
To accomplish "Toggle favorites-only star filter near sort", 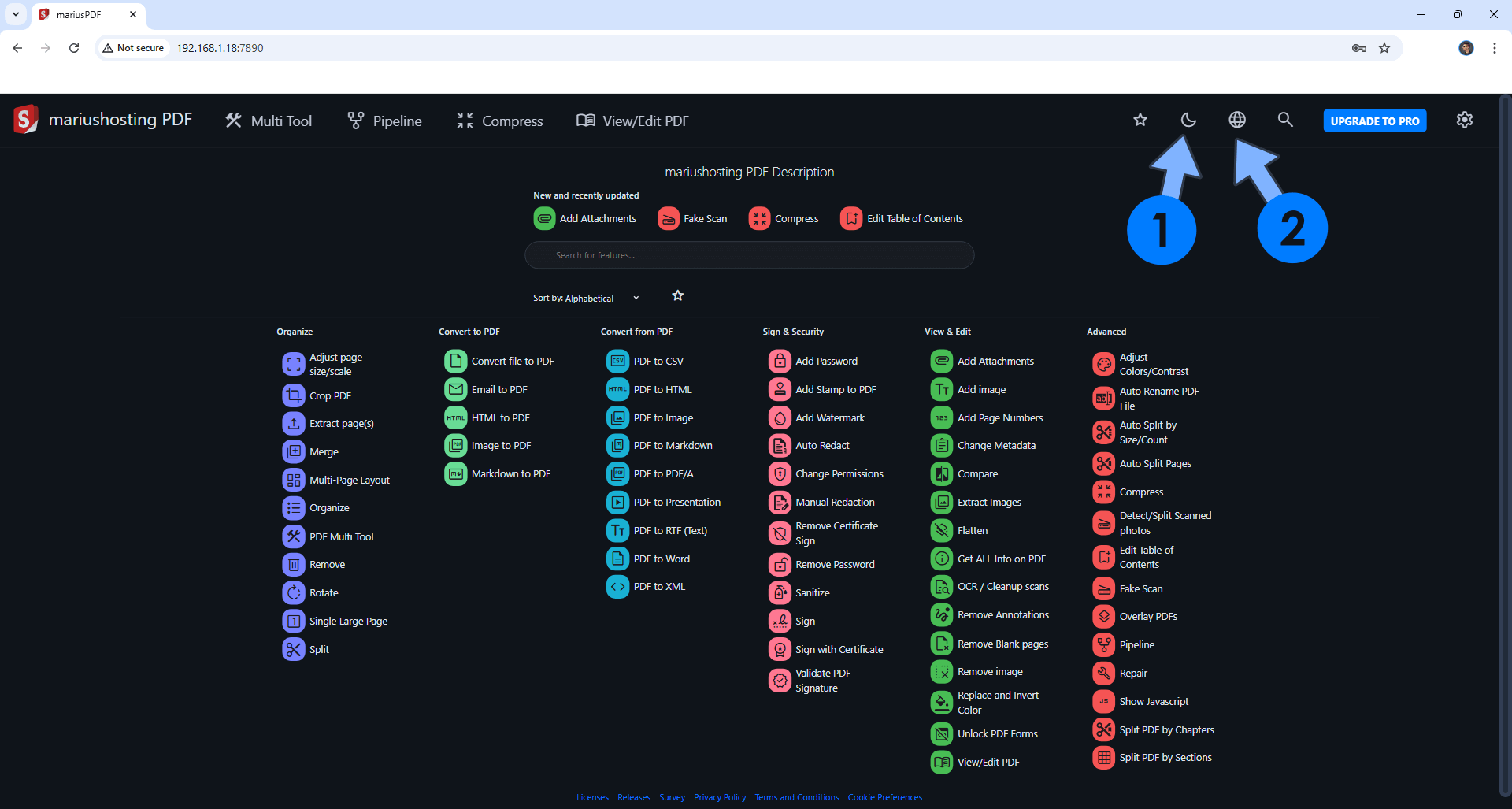I will tap(677, 295).
